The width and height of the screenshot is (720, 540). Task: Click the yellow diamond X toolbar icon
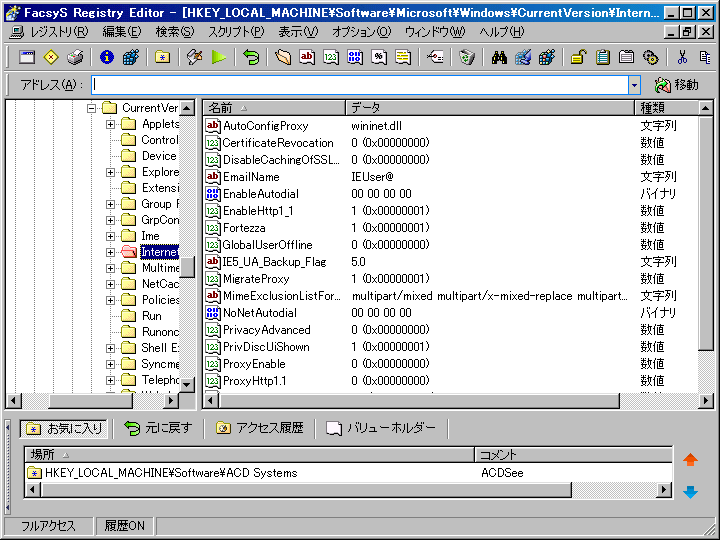[x=51, y=57]
